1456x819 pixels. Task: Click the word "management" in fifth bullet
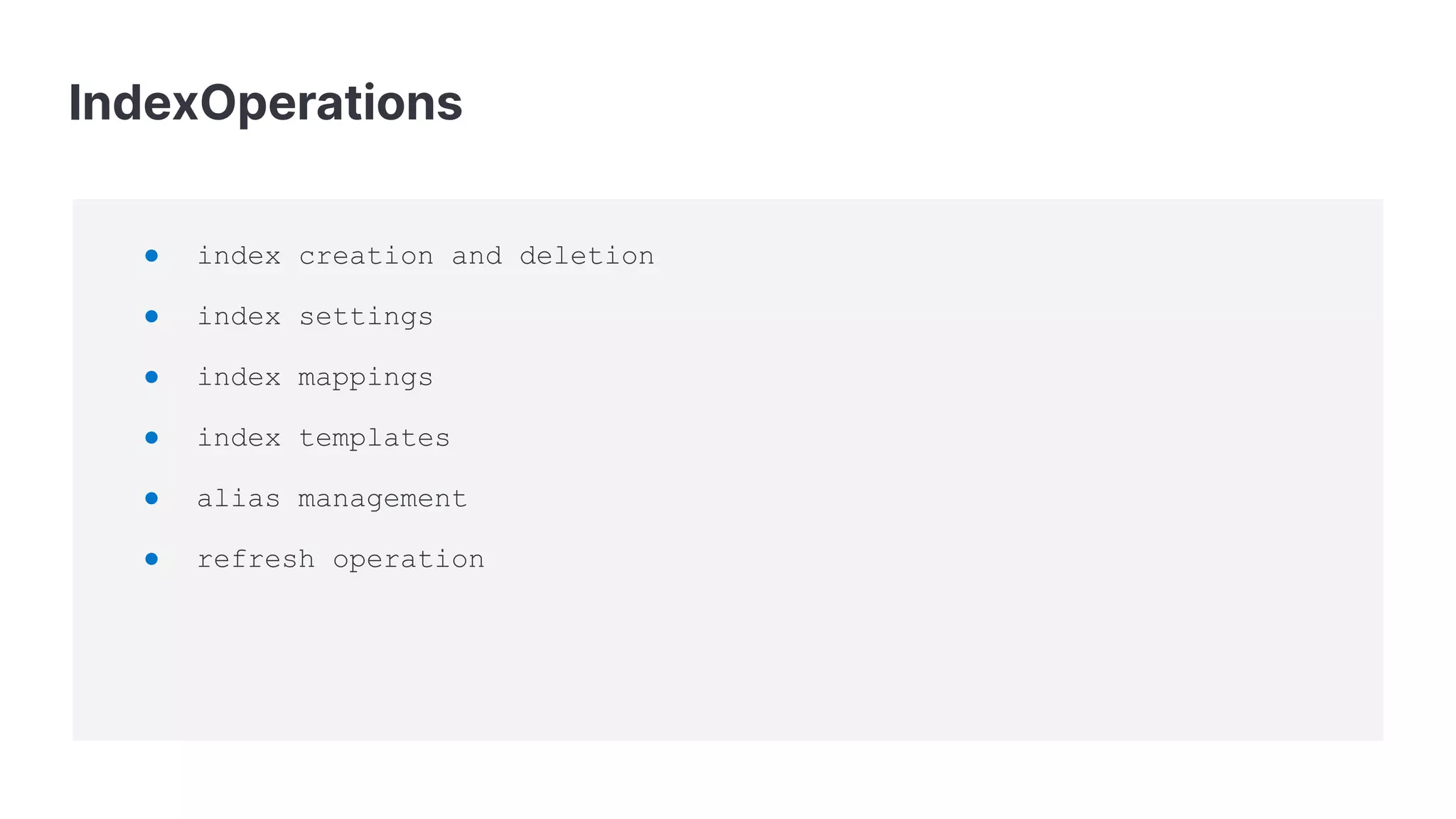(382, 499)
